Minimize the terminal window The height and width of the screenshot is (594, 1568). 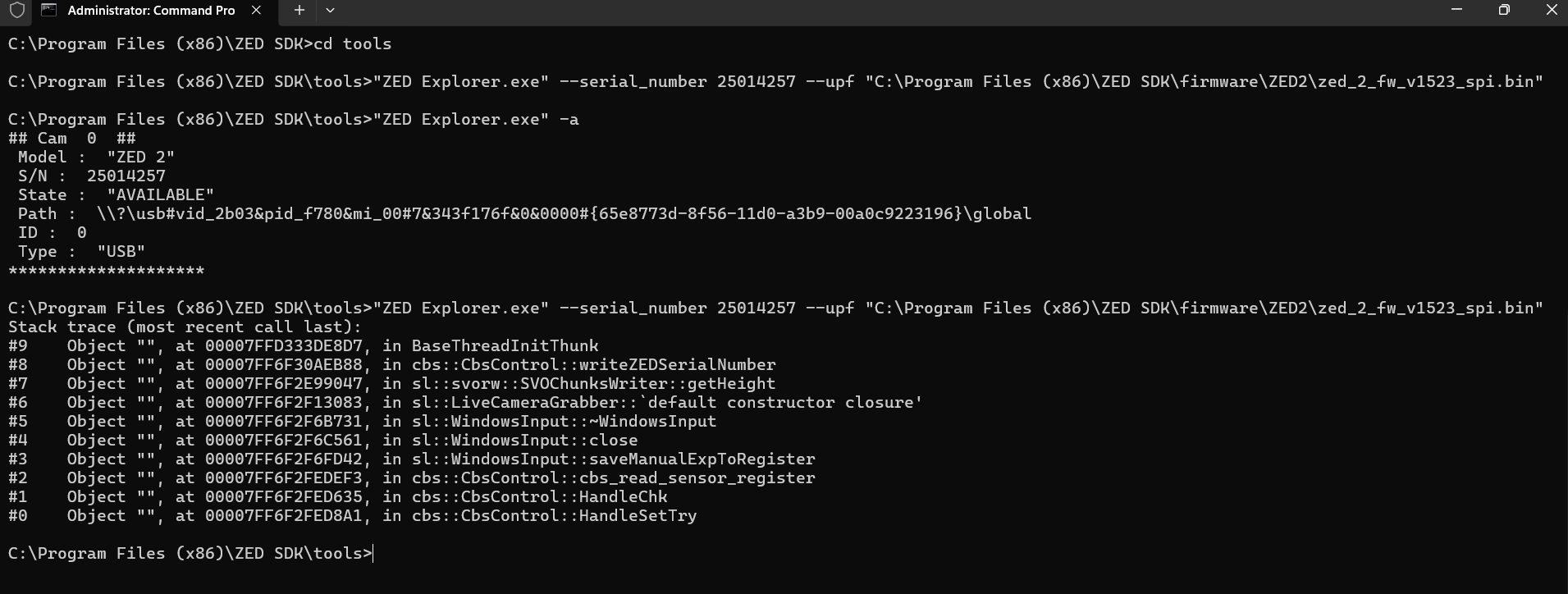click(1456, 10)
